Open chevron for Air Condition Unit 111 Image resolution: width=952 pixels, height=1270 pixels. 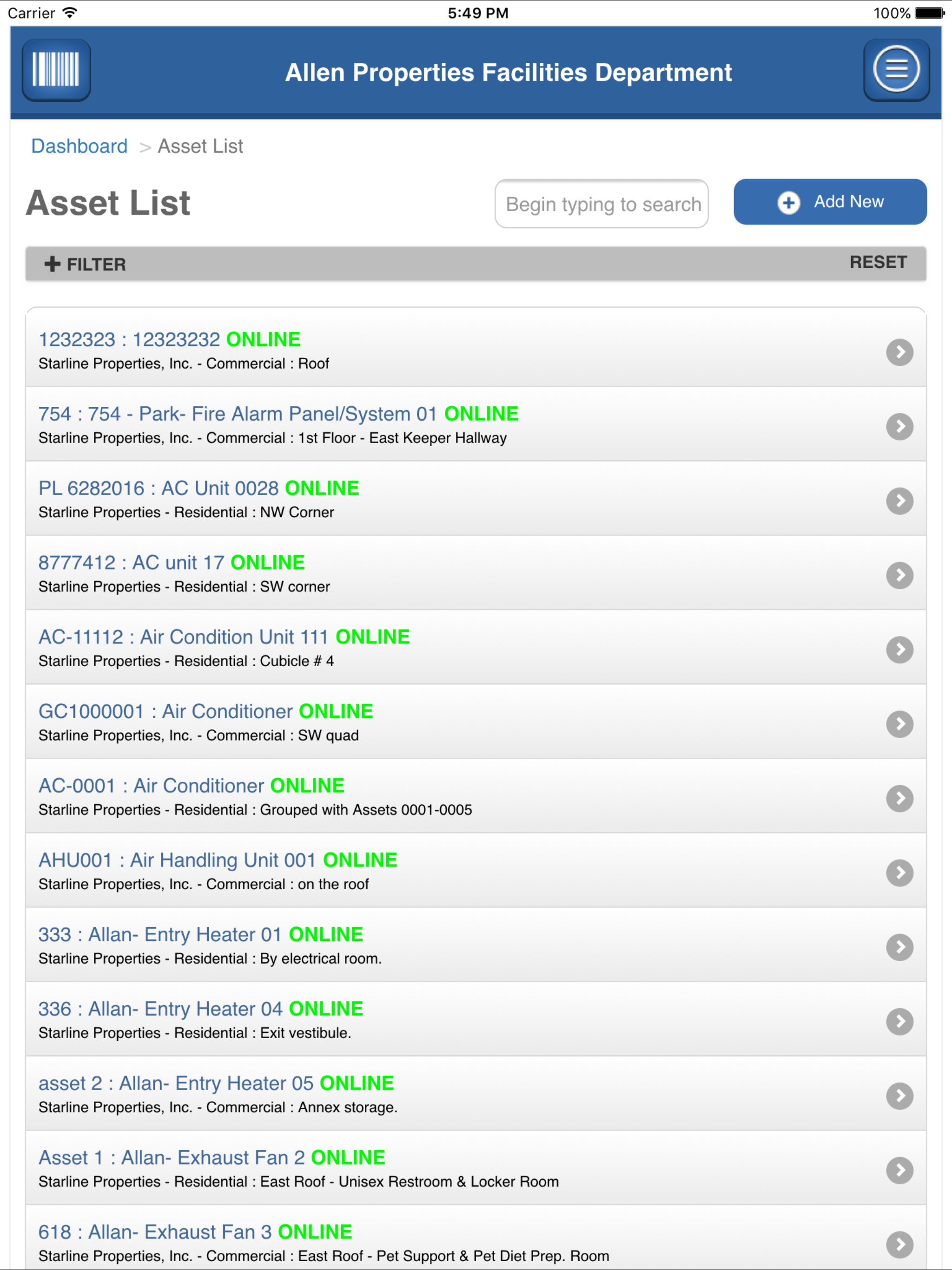[x=899, y=649]
